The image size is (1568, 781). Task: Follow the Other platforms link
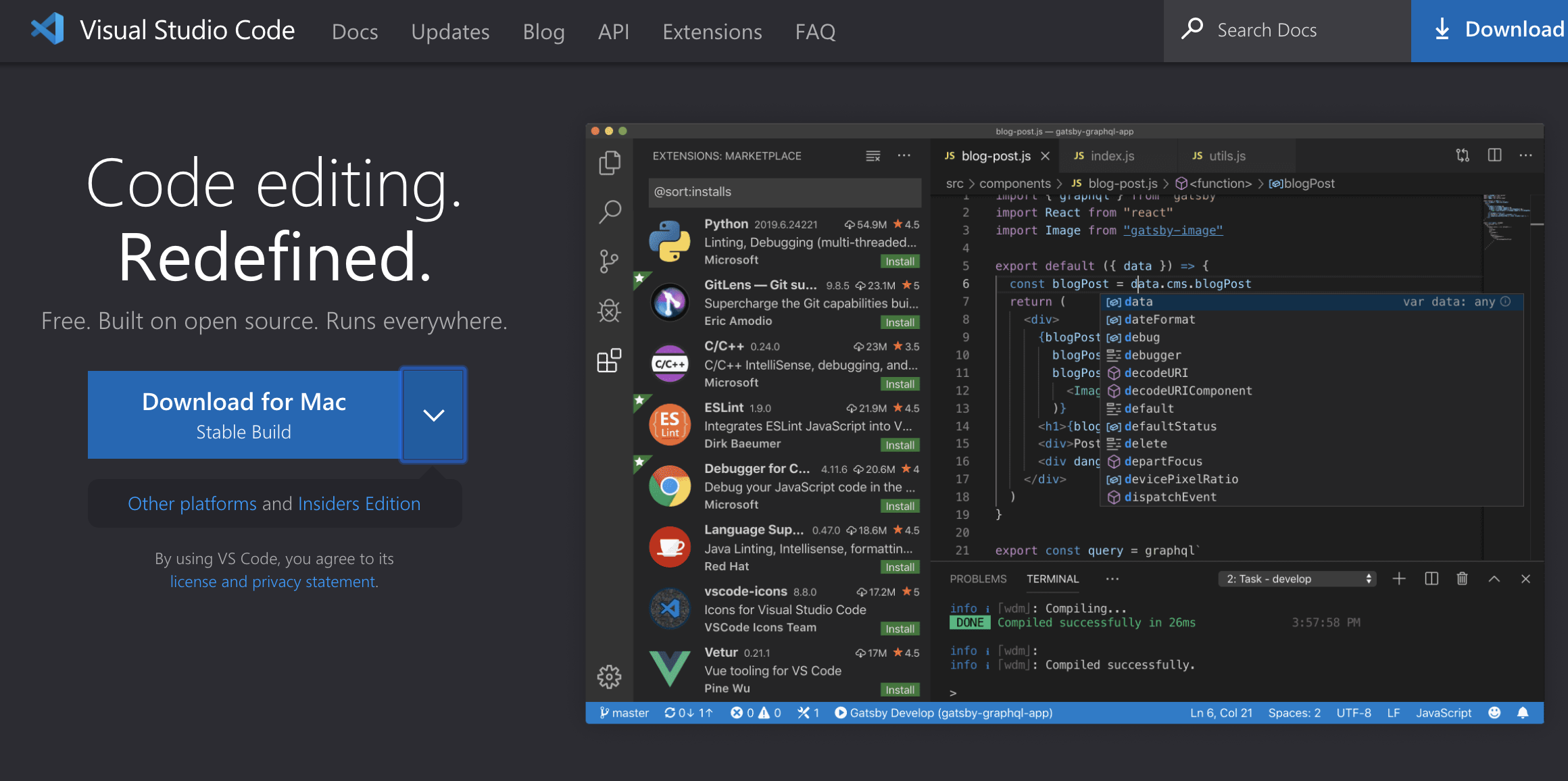[x=192, y=503]
